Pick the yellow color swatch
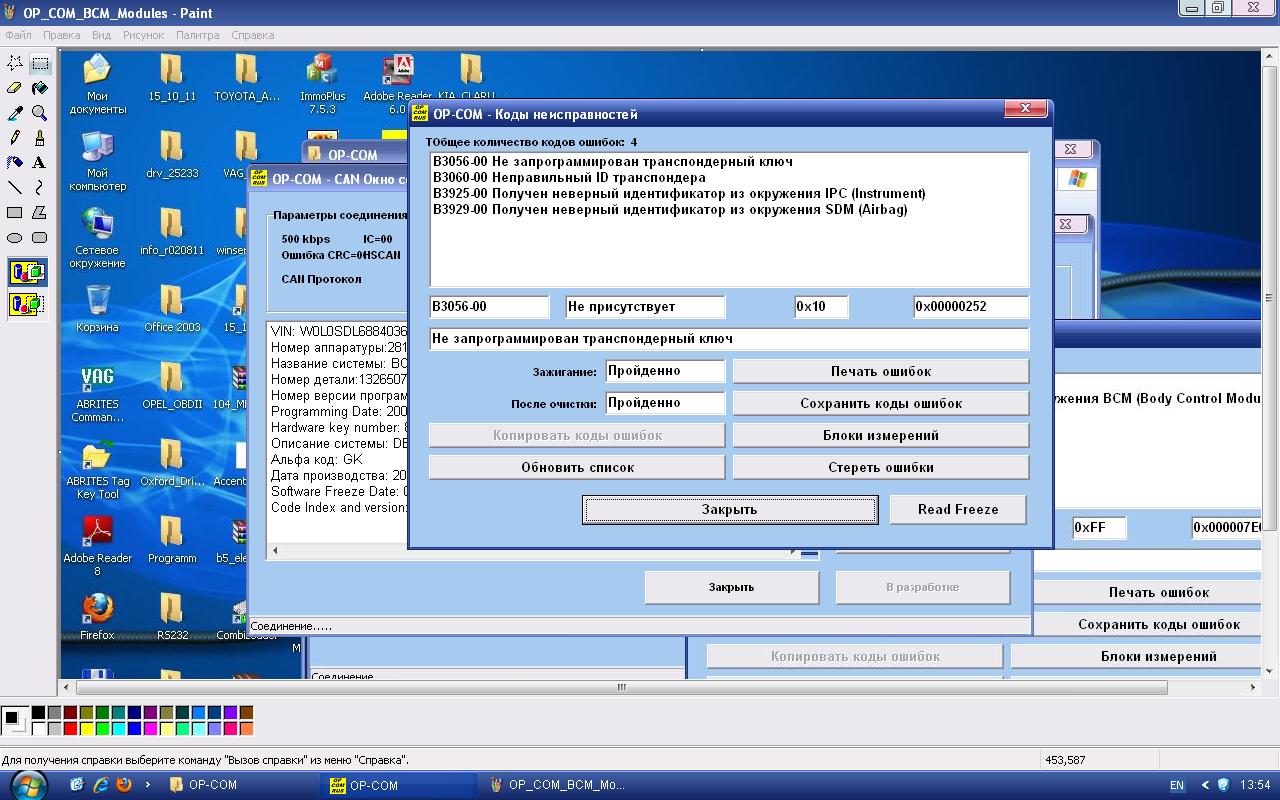1280x800 pixels. coord(86,729)
